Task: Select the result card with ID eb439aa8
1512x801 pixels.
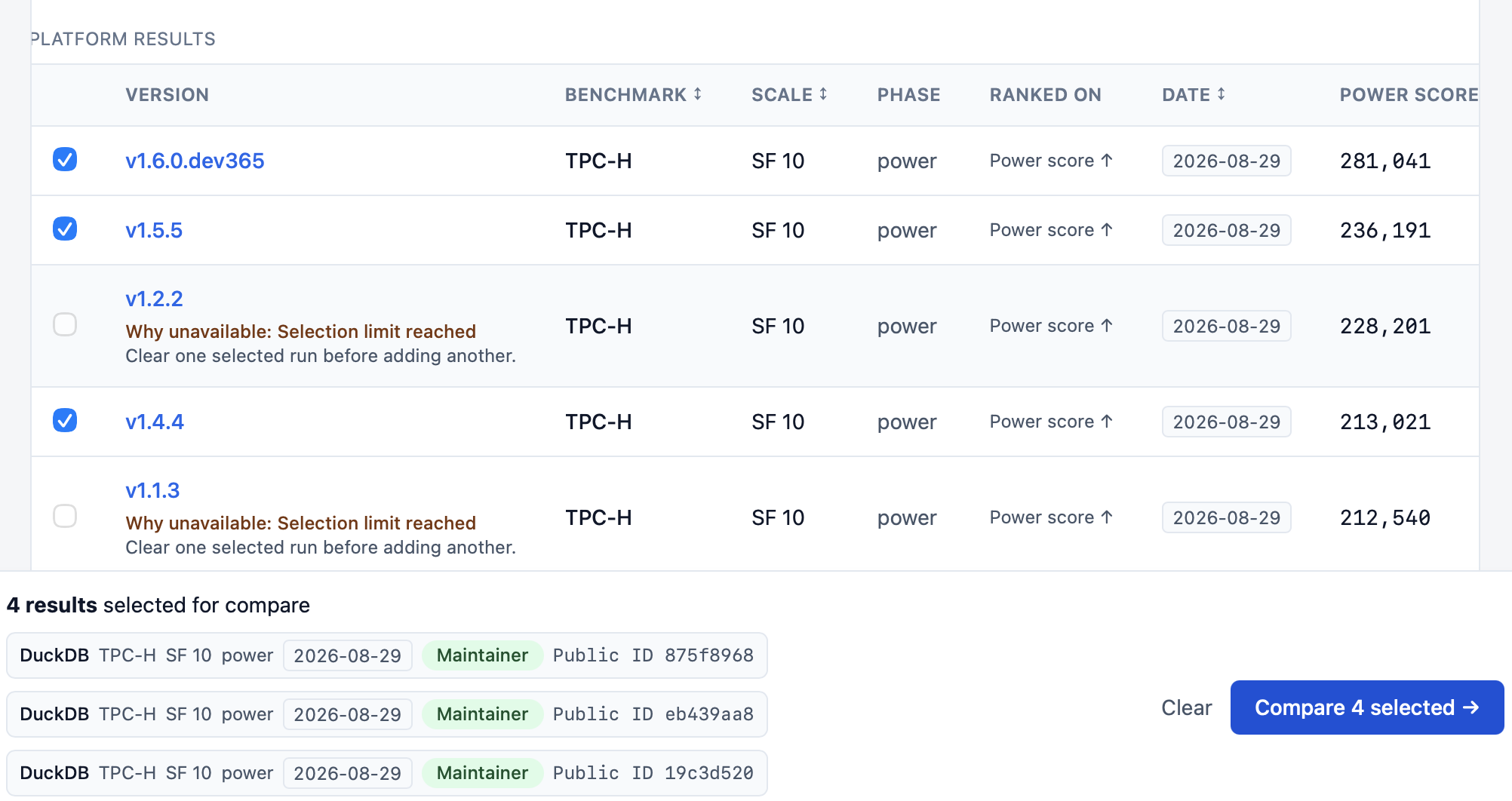Action: pos(387,714)
